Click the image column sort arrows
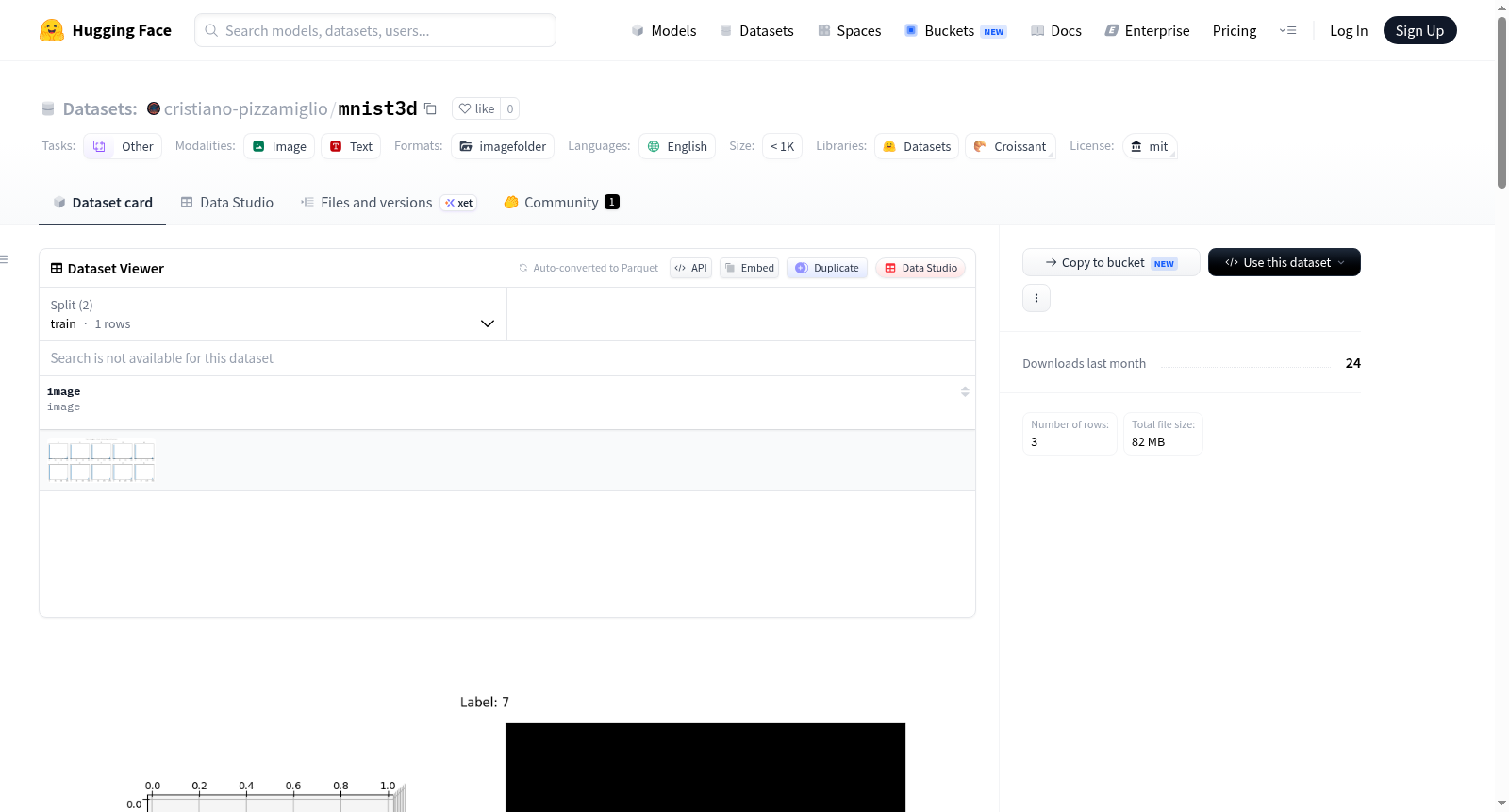 click(x=965, y=391)
